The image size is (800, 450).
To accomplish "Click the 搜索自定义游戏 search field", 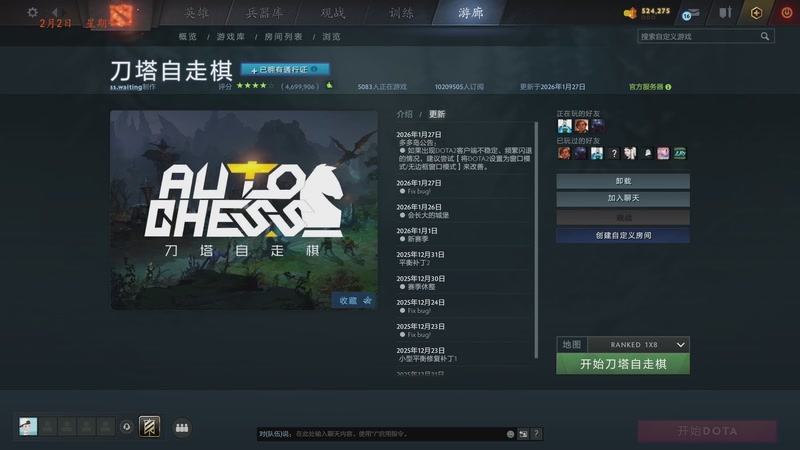I will [x=699, y=36].
